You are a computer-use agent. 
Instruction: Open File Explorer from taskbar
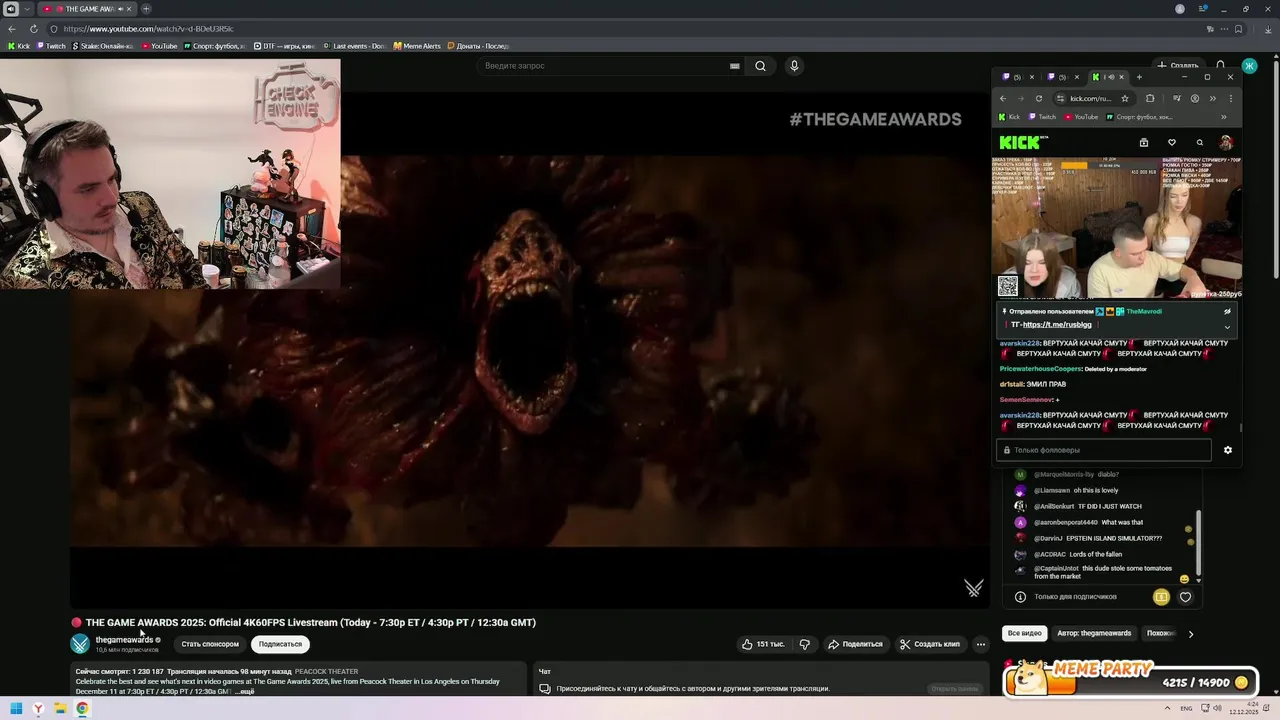[x=60, y=709]
